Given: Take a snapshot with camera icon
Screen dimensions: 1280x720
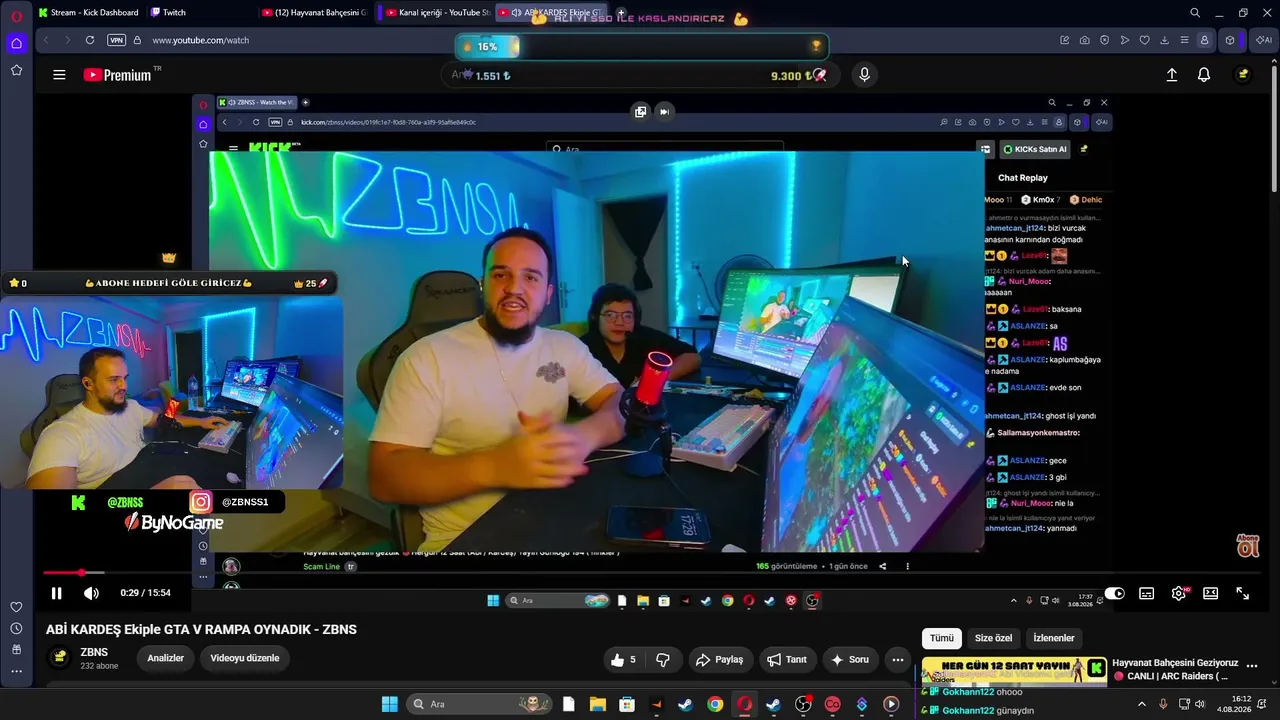Looking at the screenshot, I should (1085, 40).
